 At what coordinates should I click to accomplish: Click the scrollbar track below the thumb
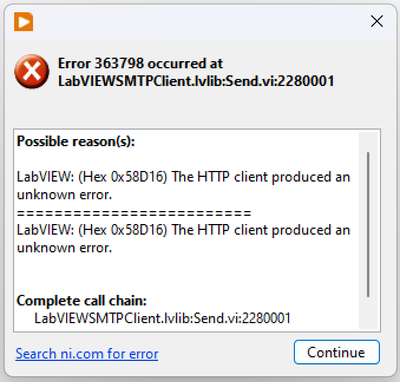[x=368, y=313]
